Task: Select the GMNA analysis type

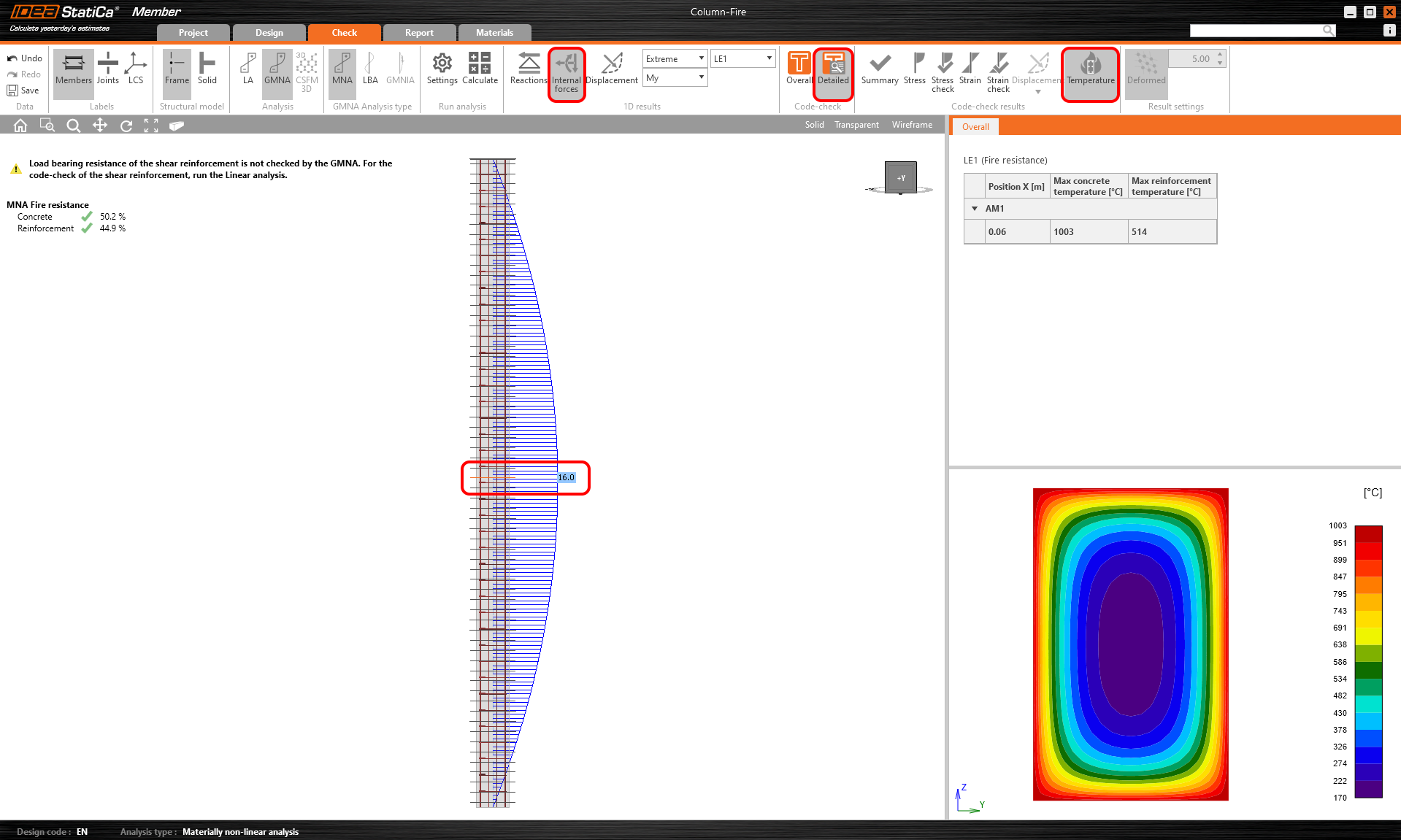Action: click(277, 69)
